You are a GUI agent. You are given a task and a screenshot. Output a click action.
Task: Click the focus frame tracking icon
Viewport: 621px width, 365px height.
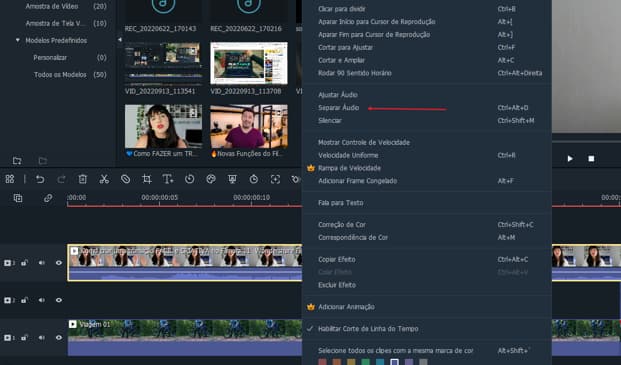pyautogui.click(x=275, y=179)
